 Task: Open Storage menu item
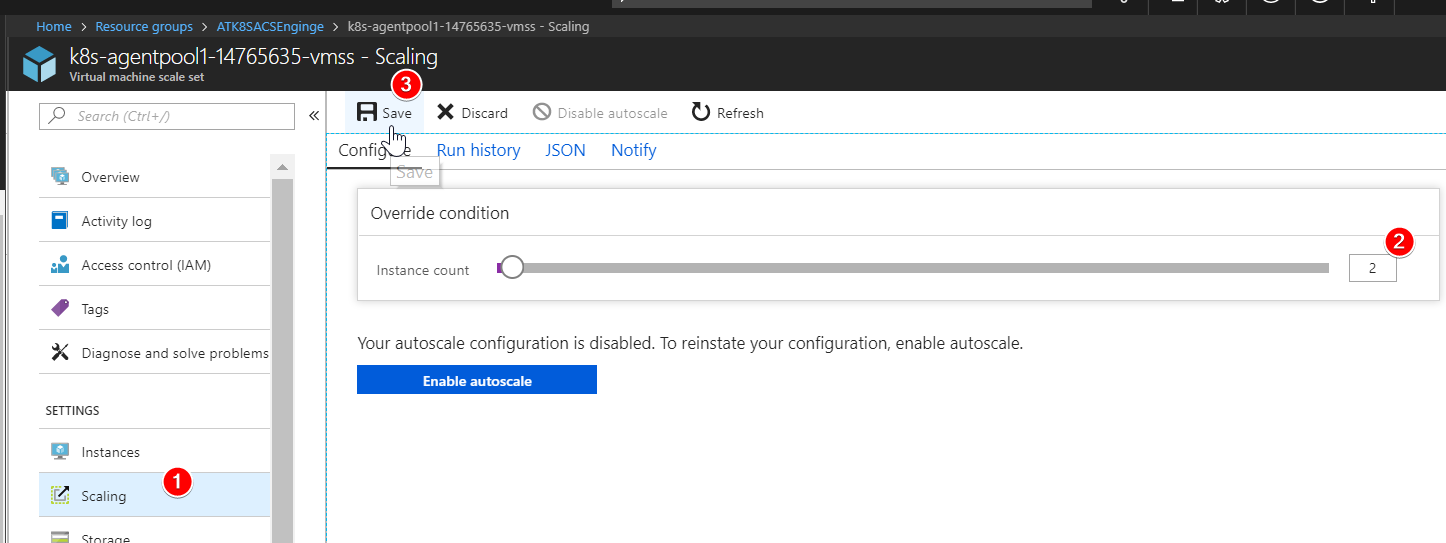tap(154, 535)
